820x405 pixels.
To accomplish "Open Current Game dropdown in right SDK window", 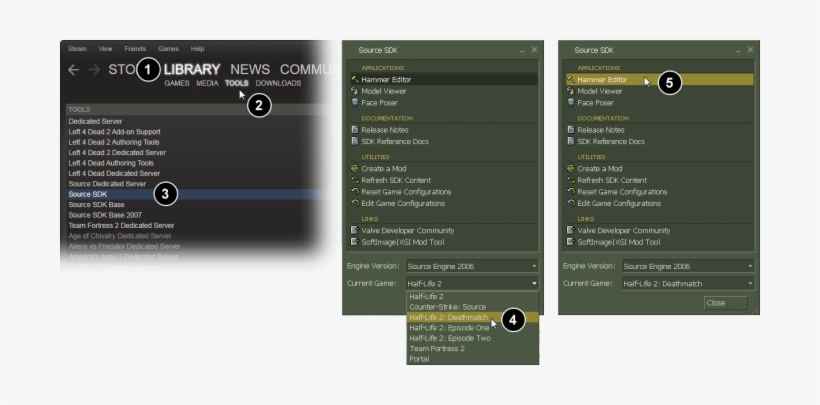I will coord(688,284).
